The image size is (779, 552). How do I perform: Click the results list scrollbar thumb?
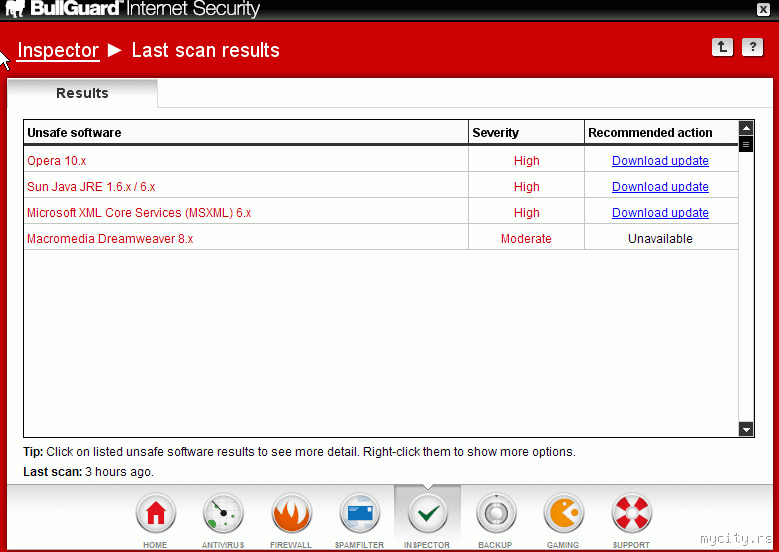(x=746, y=145)
